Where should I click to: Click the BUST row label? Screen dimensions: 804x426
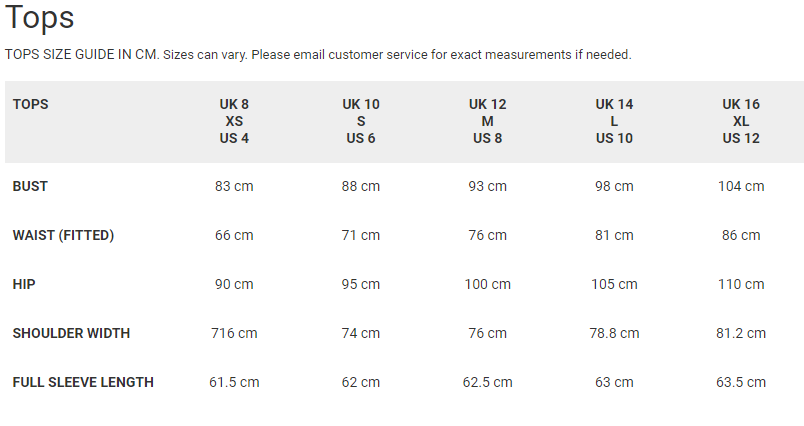tap(30, 186)
